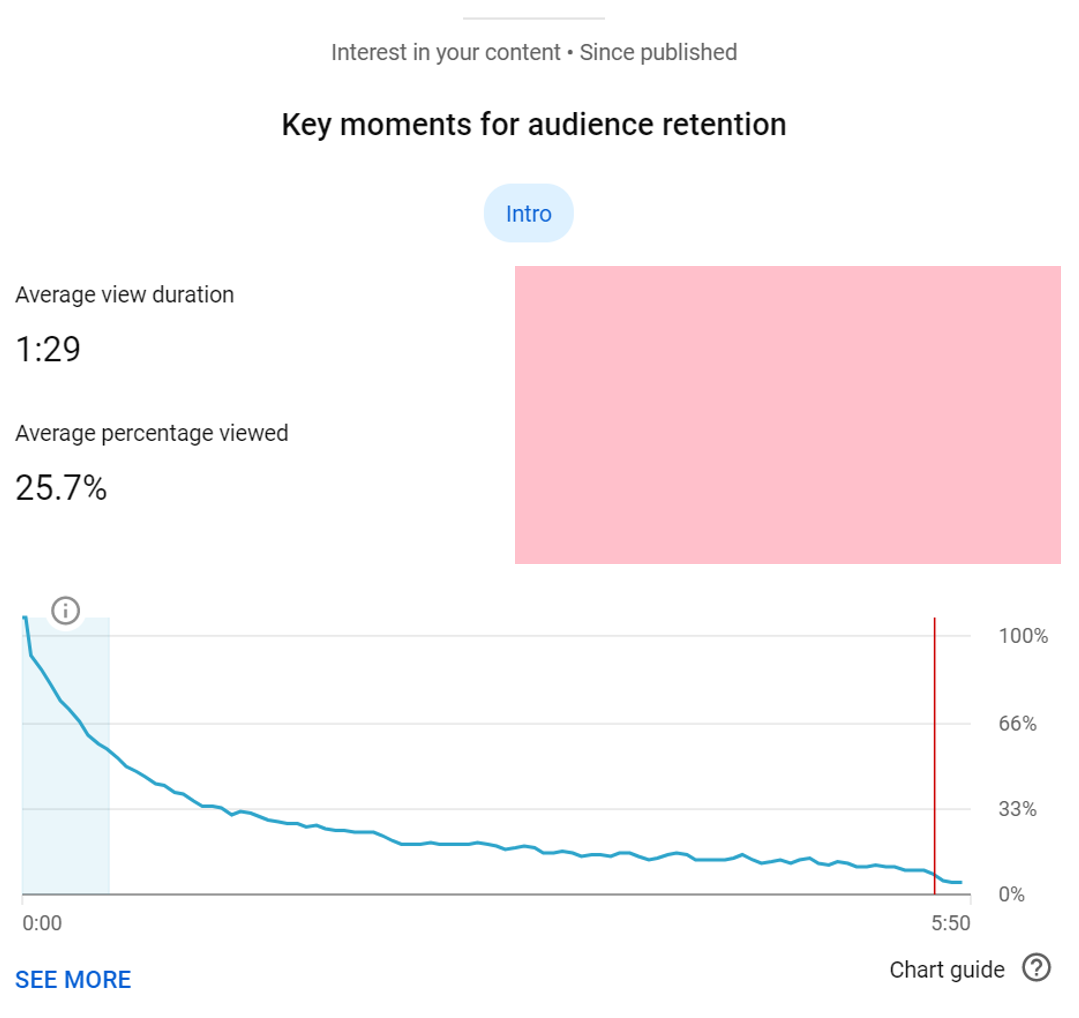Switch to the audience retention report header
The image size is (1079, 1018).
[x=534, y=124]
